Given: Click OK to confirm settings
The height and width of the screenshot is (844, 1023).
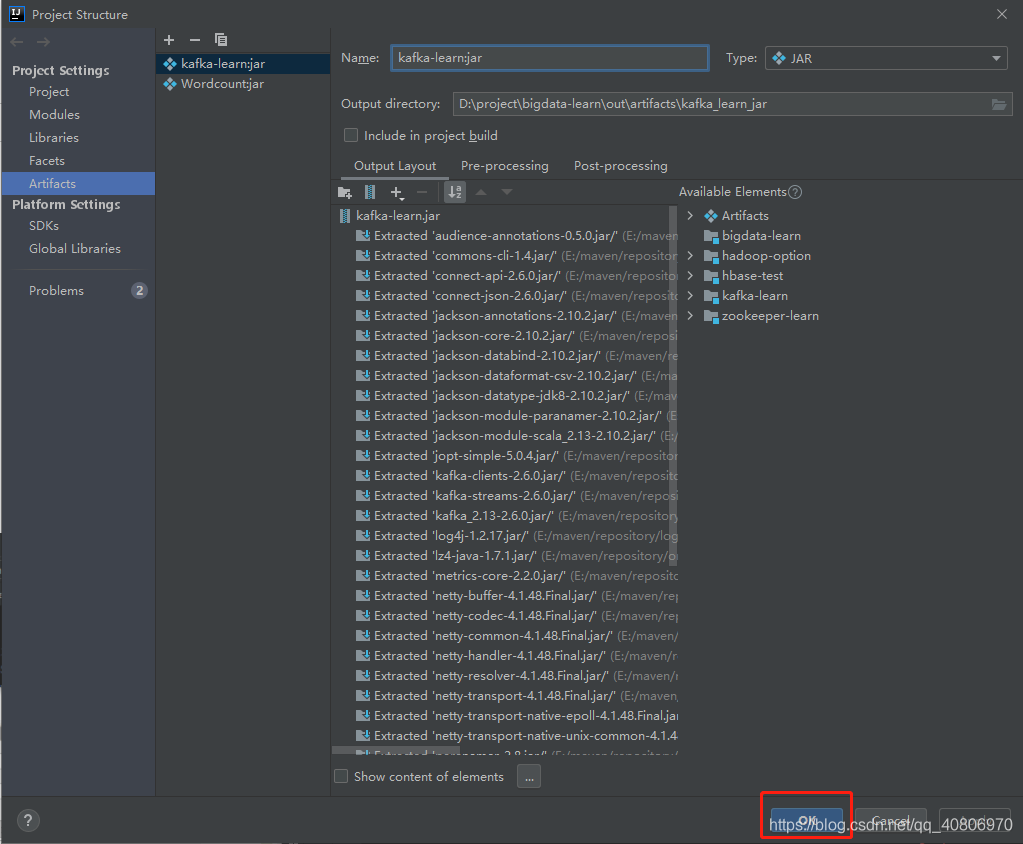Looking at the screenshot, I should tap(807, 821).
